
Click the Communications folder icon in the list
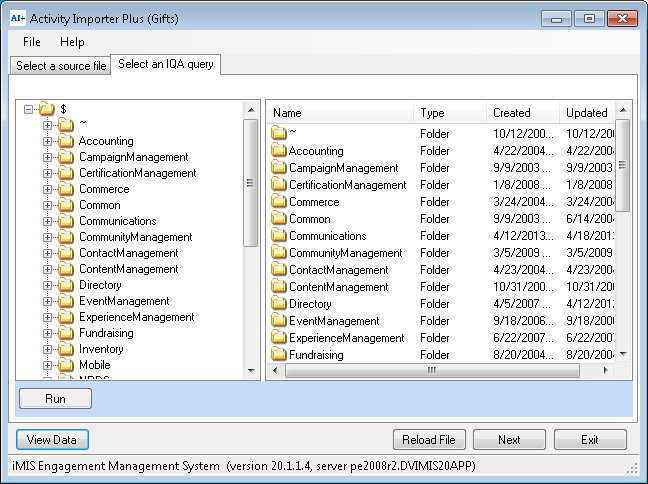click(x=279, y=236)
